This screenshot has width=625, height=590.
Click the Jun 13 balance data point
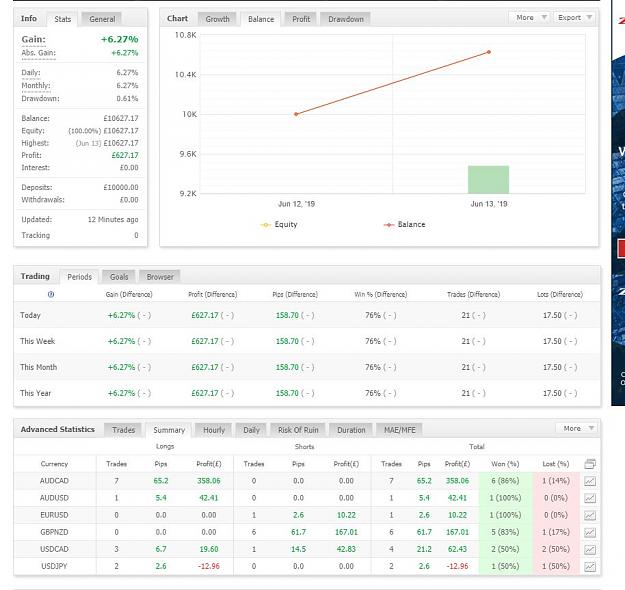point(489,52)
